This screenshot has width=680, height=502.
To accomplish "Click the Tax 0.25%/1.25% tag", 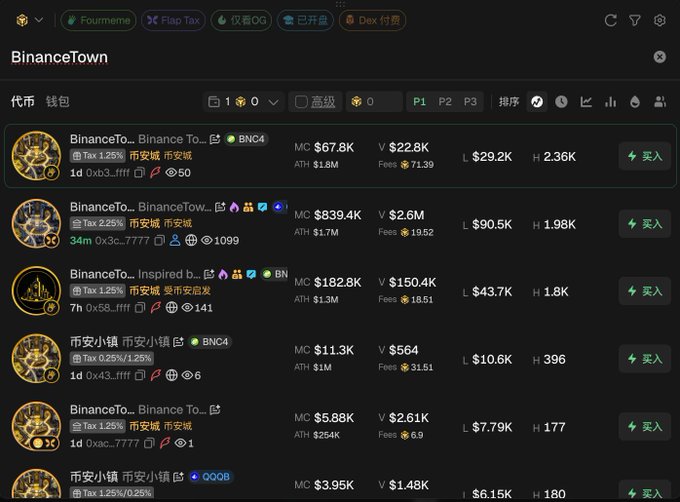I will tap(112, 359).
